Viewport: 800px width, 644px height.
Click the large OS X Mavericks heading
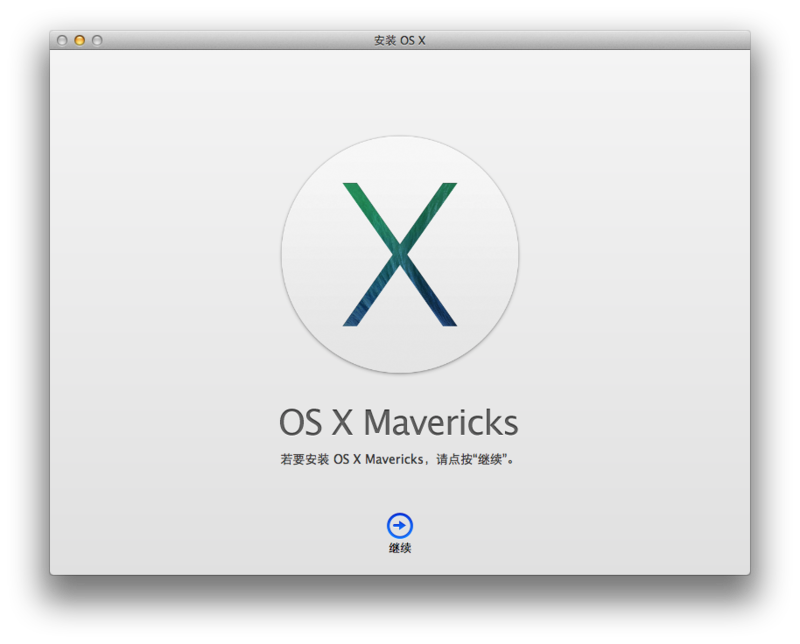click(x=398, y=423)
